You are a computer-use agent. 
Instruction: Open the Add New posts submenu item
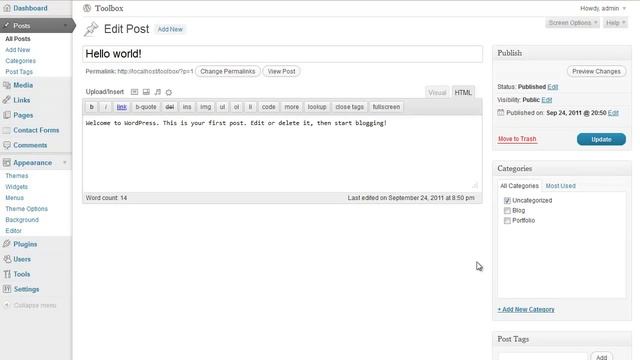(18, 50)
